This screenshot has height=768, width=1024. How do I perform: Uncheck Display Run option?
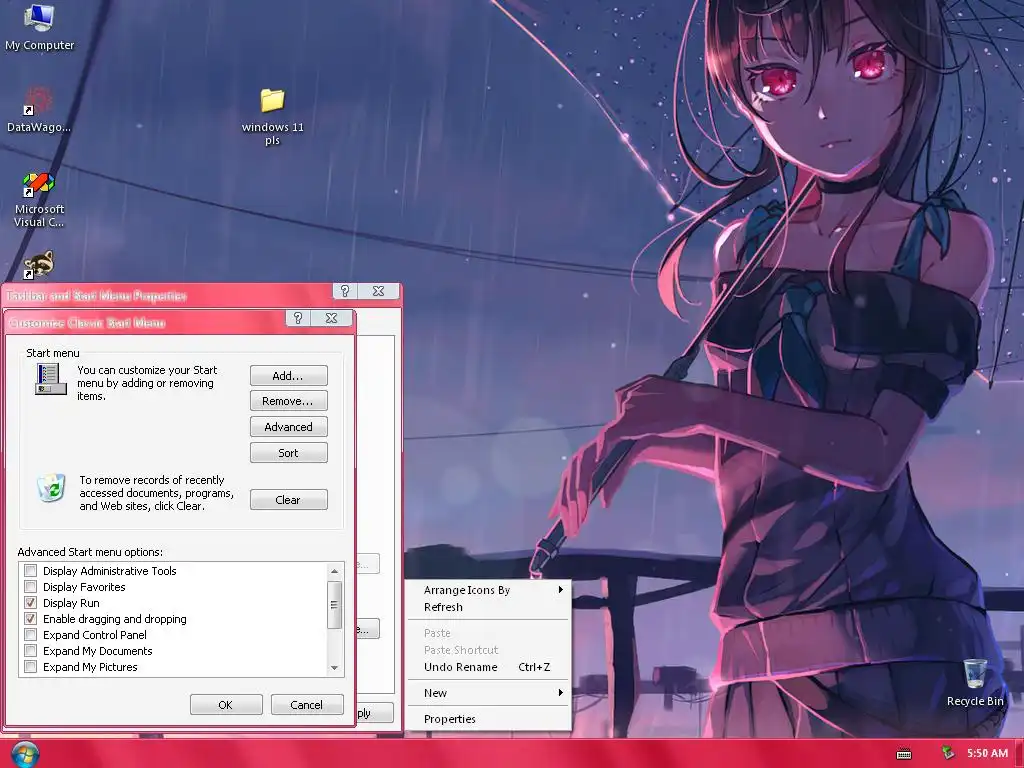(x=30, y=603)
